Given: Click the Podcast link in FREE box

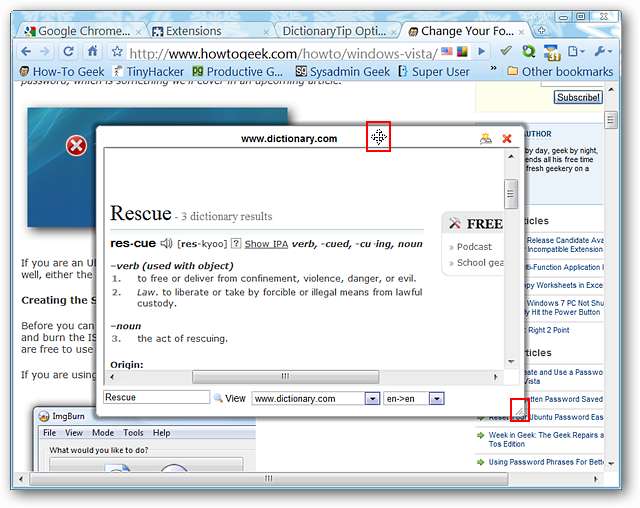Looking at the screenshot, I should (x=474, y=247).
